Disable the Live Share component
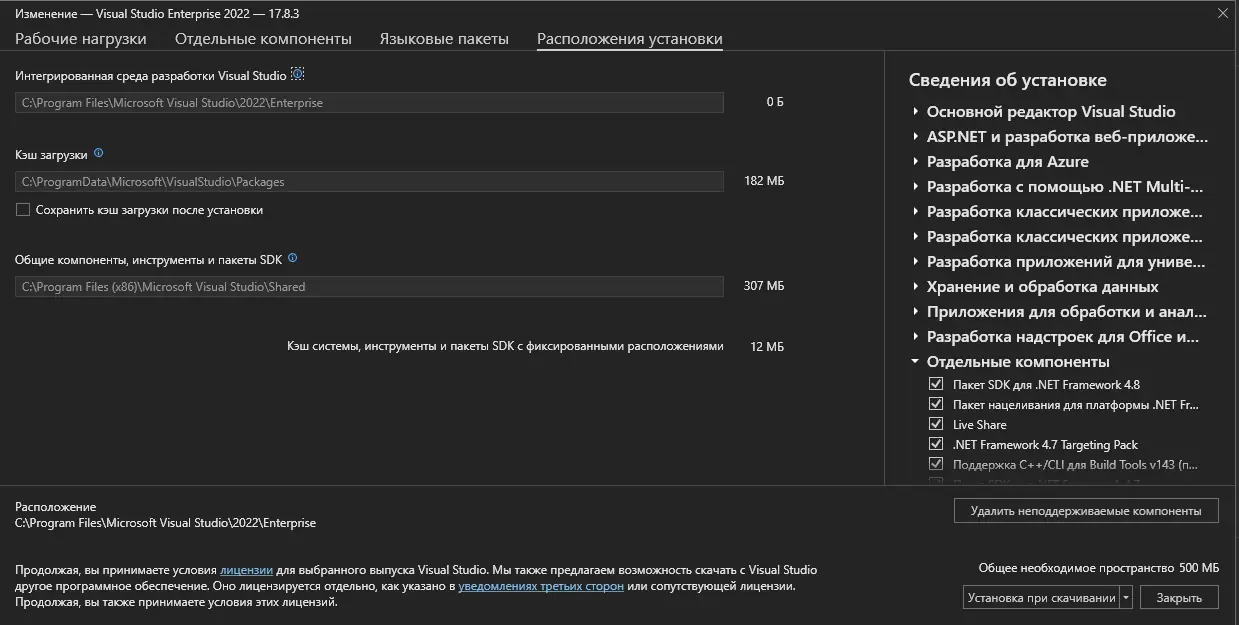This screenshot has height=625, width=1239. [936, 423]
